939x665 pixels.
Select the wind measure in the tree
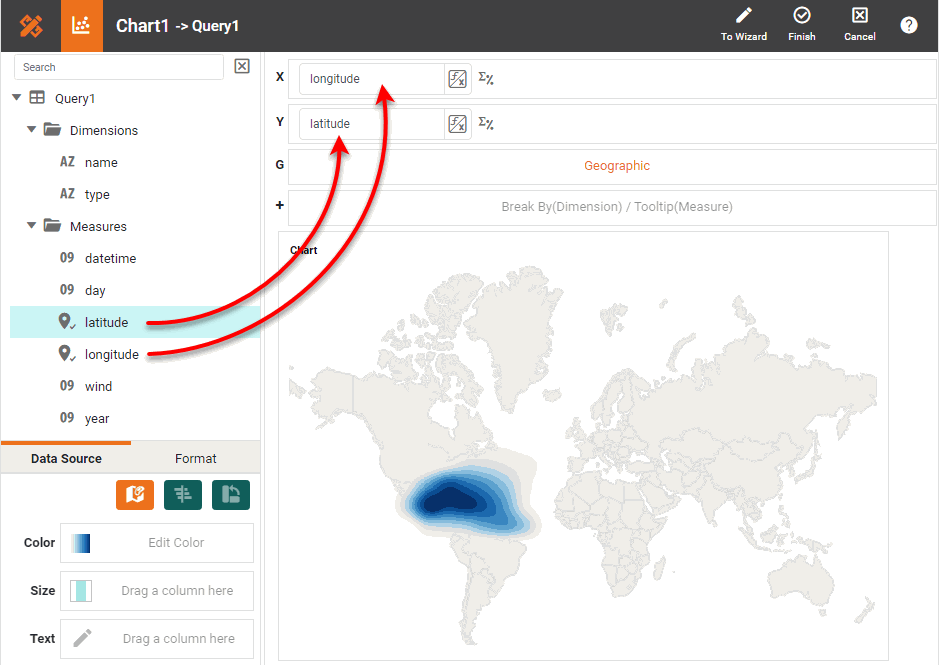tap(98, 387)
